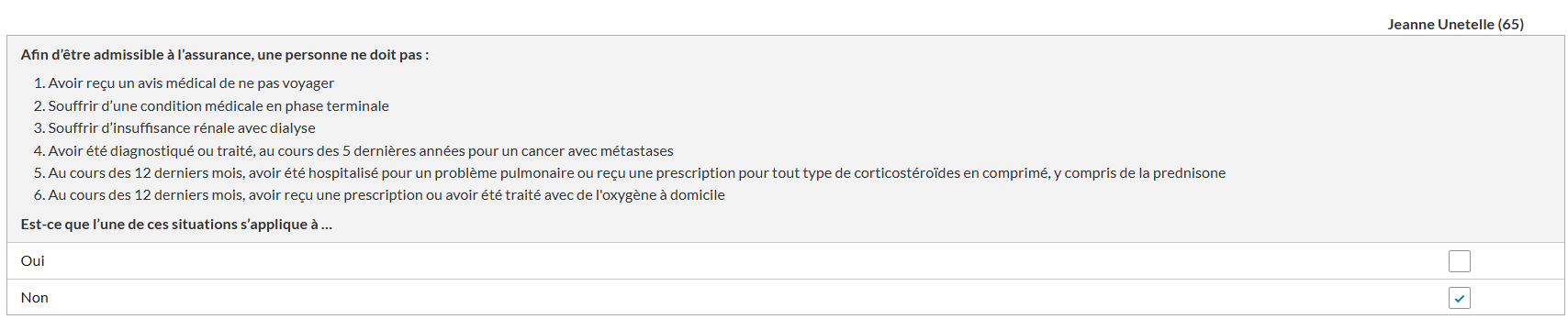The width and height of the screenshot is (1568, 330).
Task: Select the 'Non' answer label
Action: point(35,298)
